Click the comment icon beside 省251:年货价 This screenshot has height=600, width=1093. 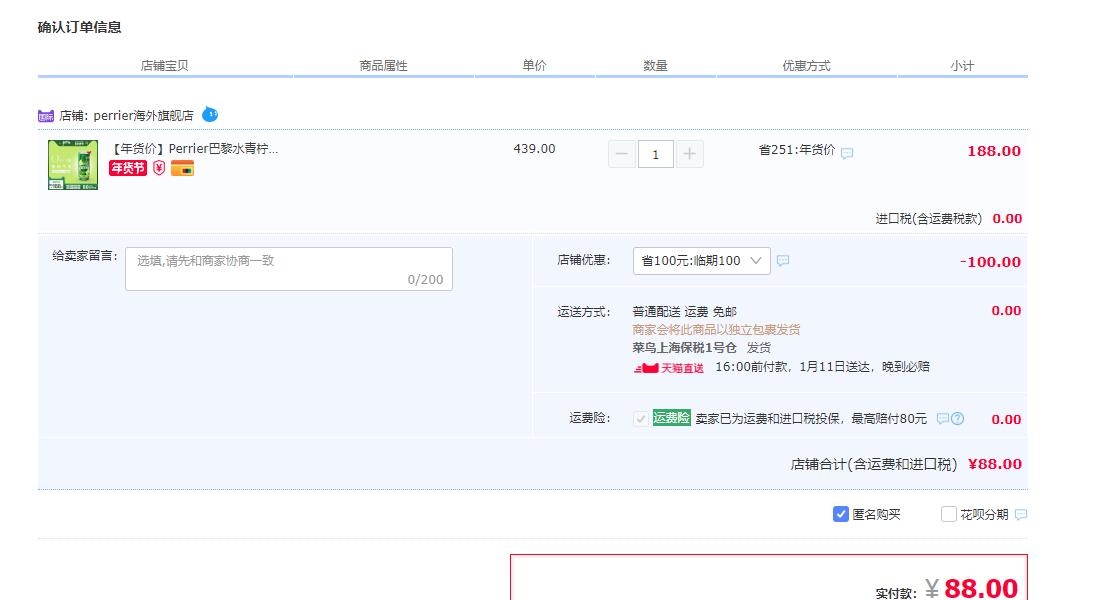847,153
